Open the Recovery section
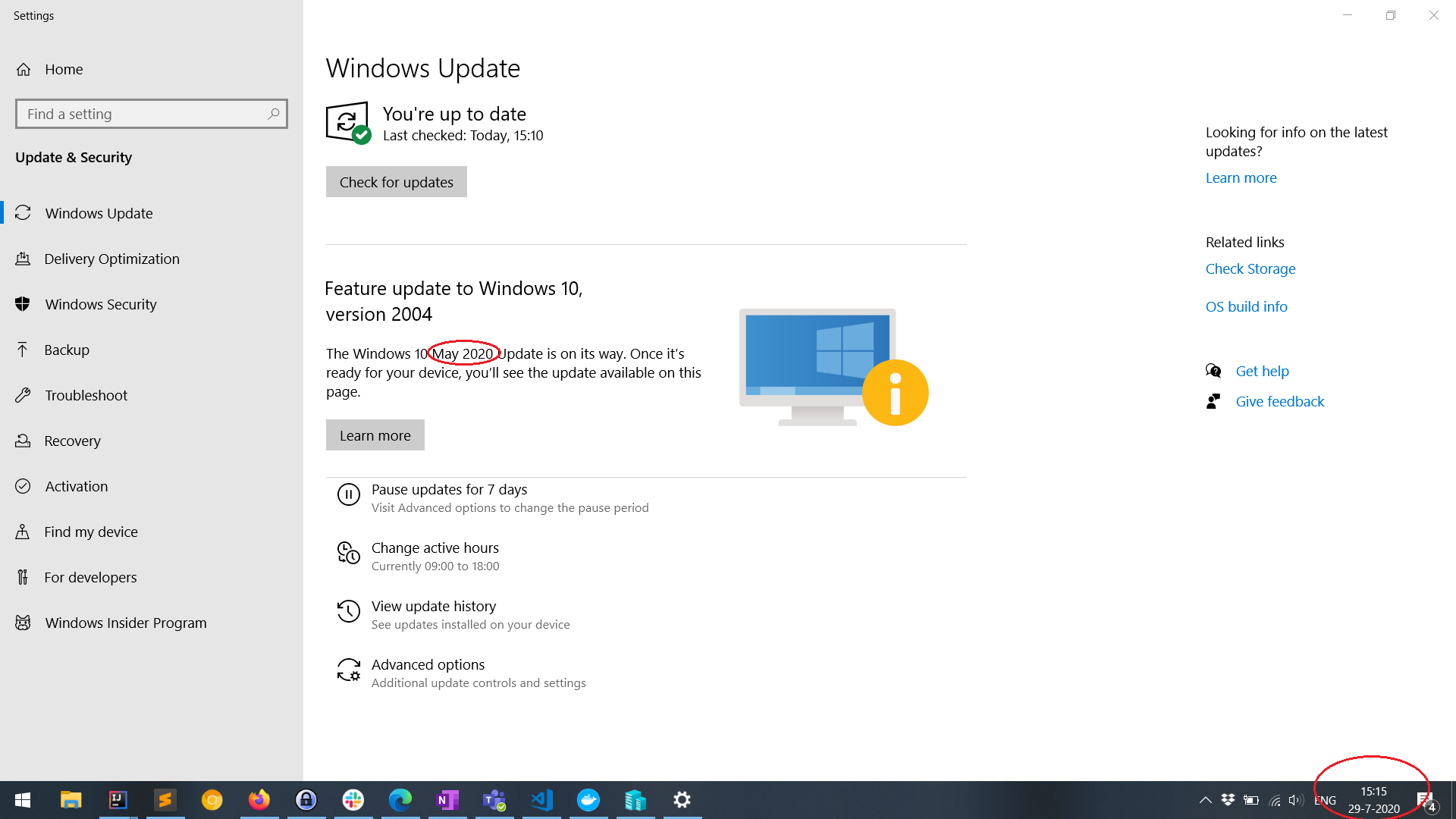 152,441
